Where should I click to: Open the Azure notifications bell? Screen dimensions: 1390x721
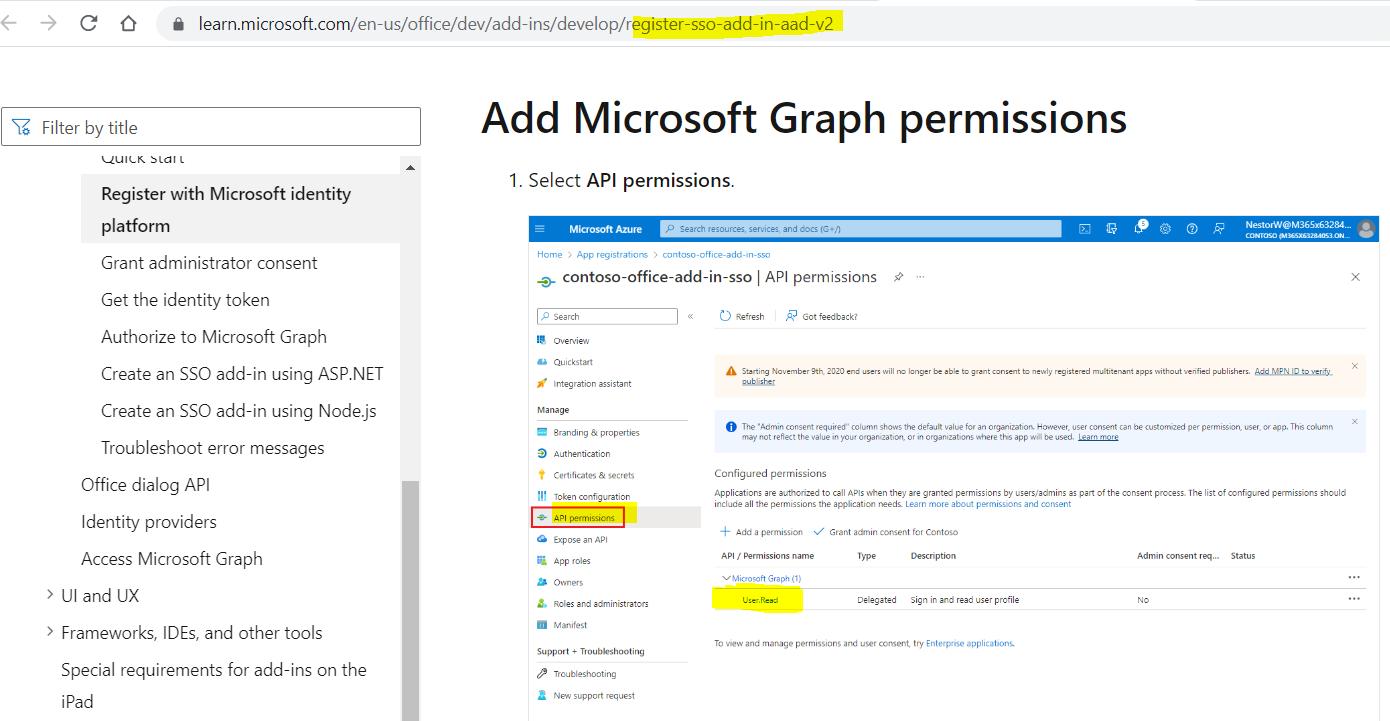1139,229
